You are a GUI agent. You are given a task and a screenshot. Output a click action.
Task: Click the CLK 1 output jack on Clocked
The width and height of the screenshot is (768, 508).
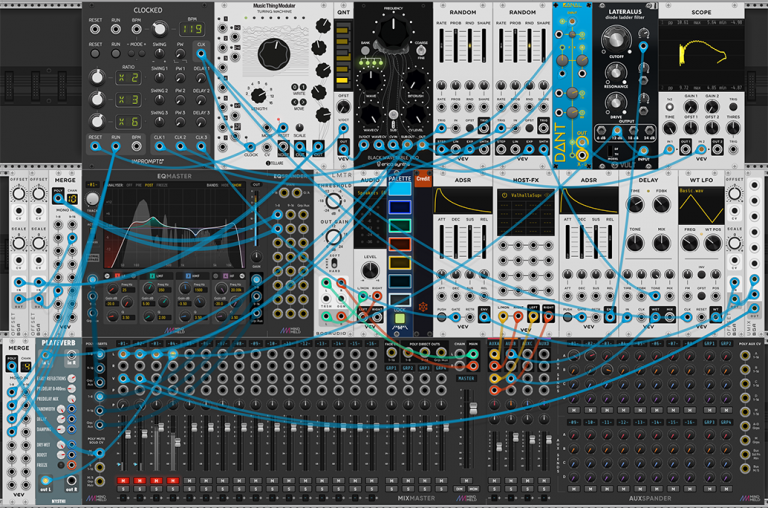159,146
